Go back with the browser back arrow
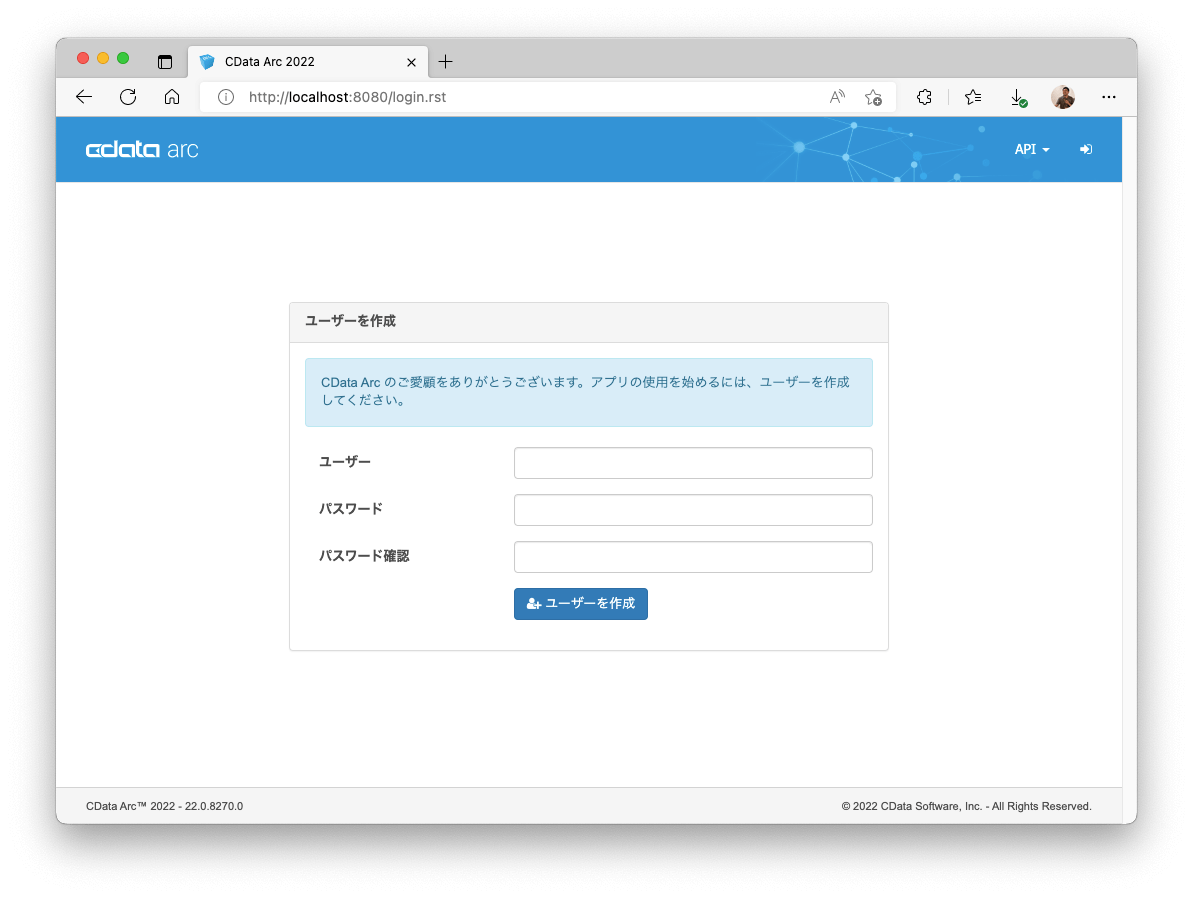The height and width of the screenshot is (898, 1193). pyautogui.click(x=84, y=97)
